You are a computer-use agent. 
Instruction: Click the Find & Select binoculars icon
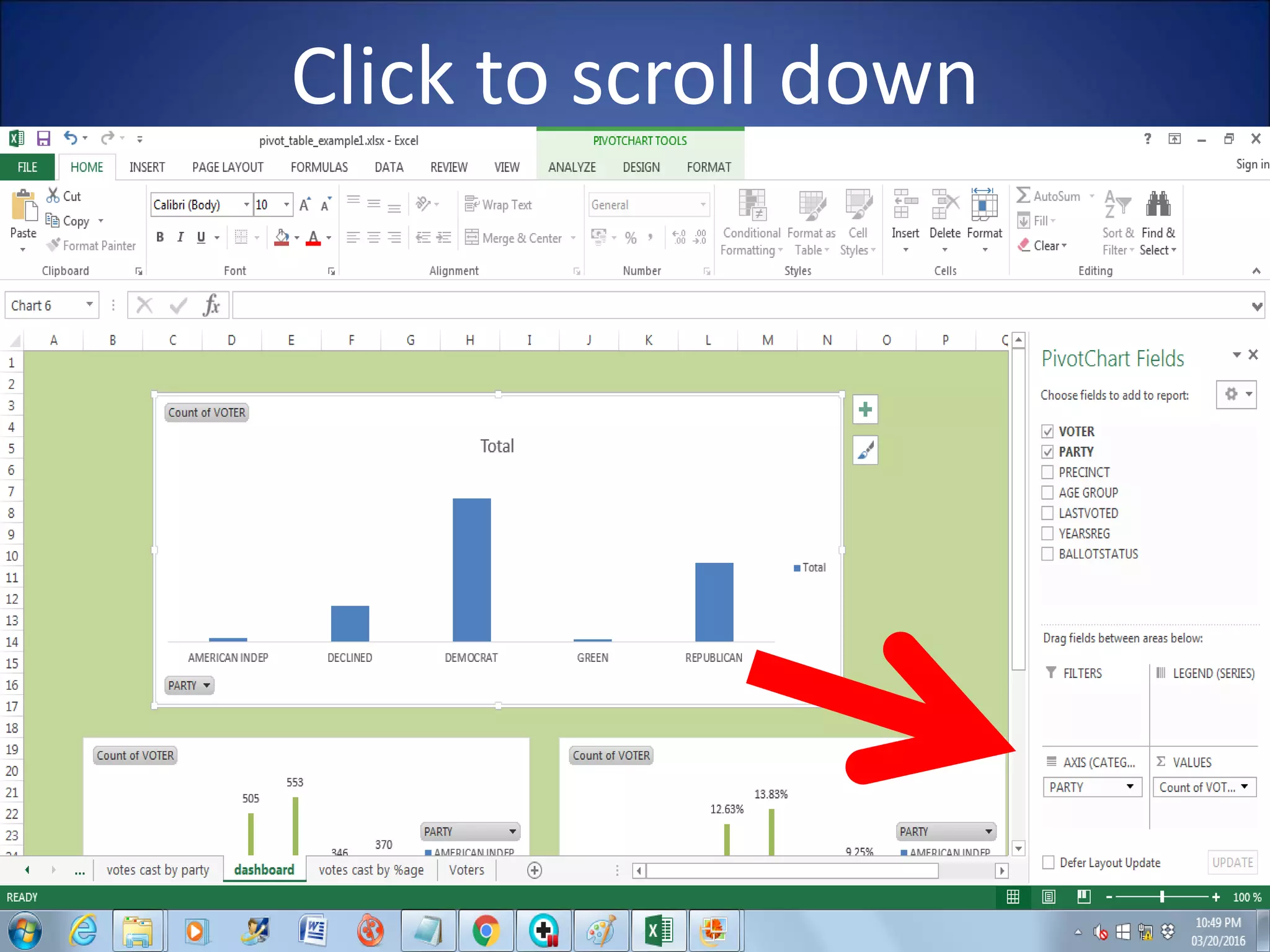pyautogui.click(x=1158, y=205)
